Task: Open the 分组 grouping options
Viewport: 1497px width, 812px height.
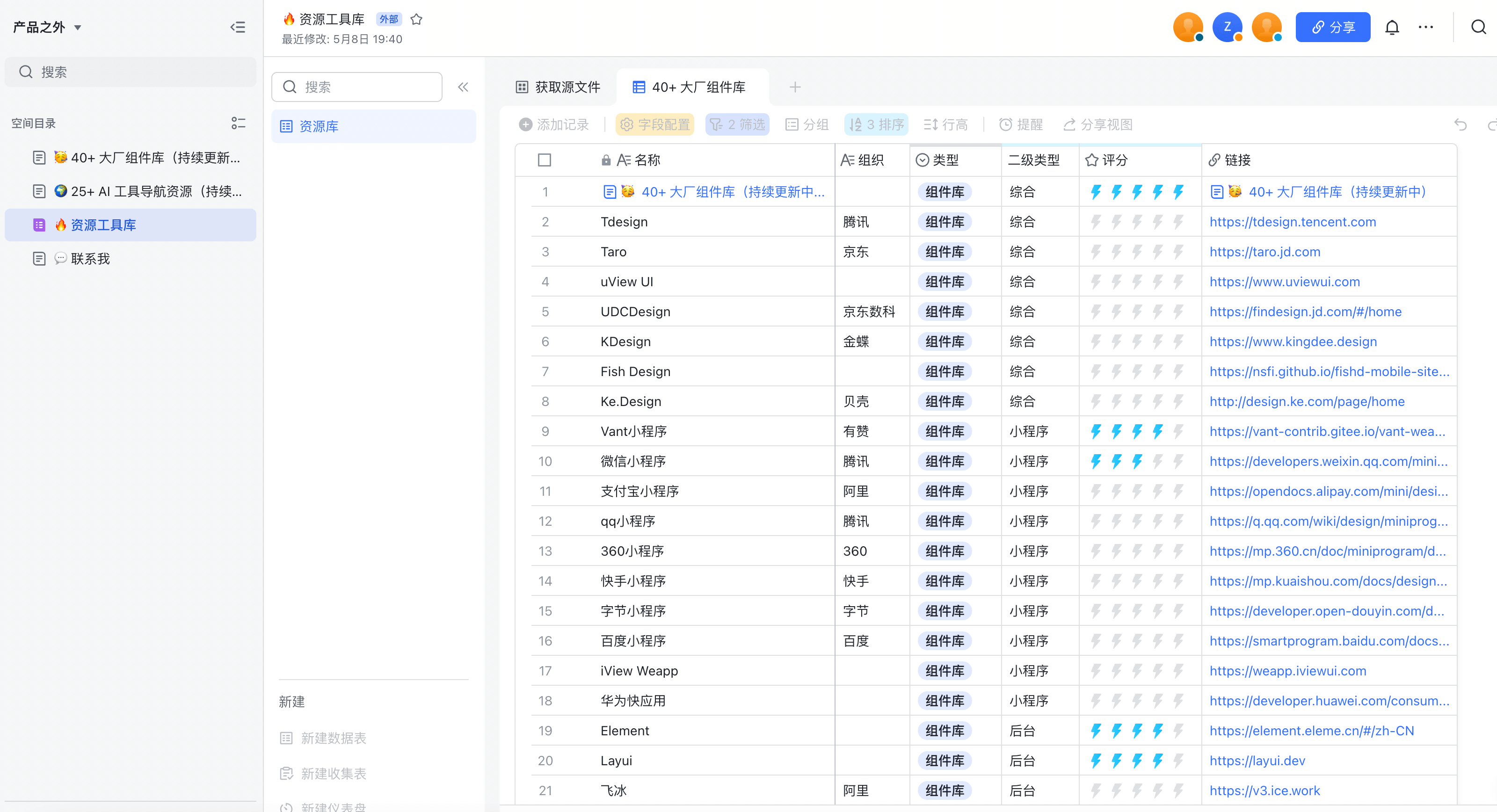Action: (x=807, y=124)
